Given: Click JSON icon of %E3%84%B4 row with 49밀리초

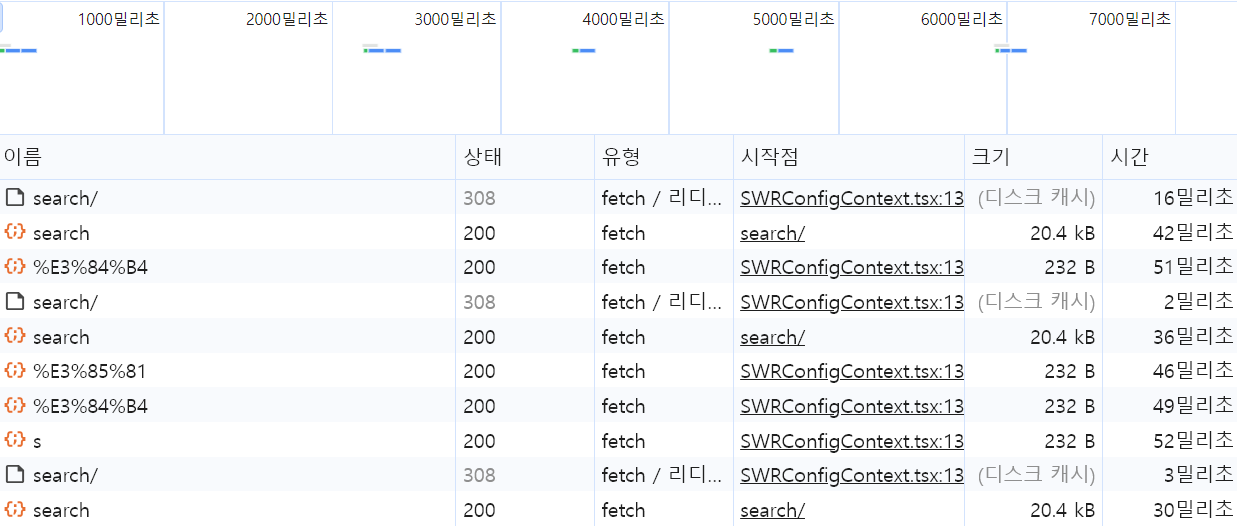Looking at the screenshot, I should pos(15,406).
